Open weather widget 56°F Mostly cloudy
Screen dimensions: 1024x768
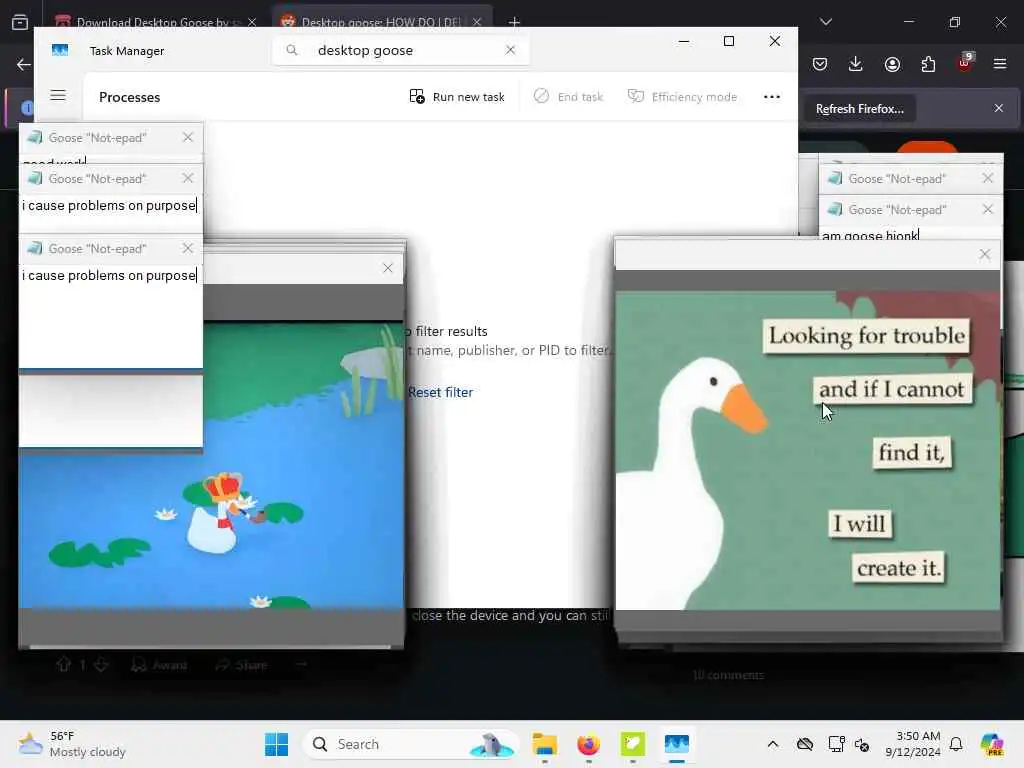72,744
